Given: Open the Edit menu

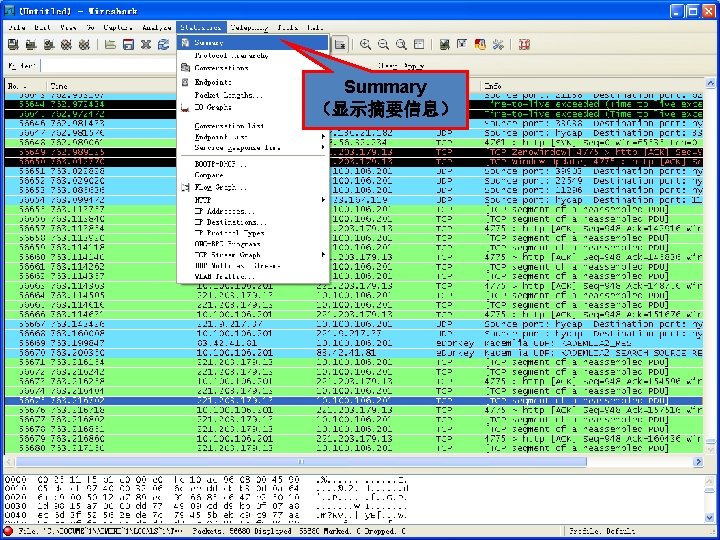Looking at the screenshot, I should click(x=43, y=28).
